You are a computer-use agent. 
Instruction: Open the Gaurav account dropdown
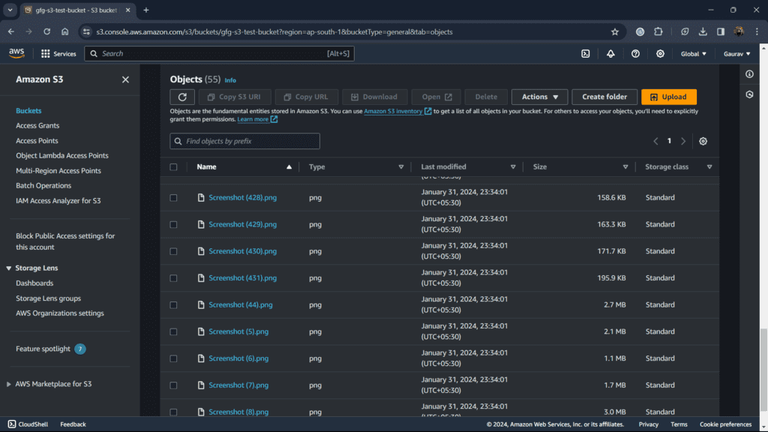pyautogui.click(x=737, y=54)
